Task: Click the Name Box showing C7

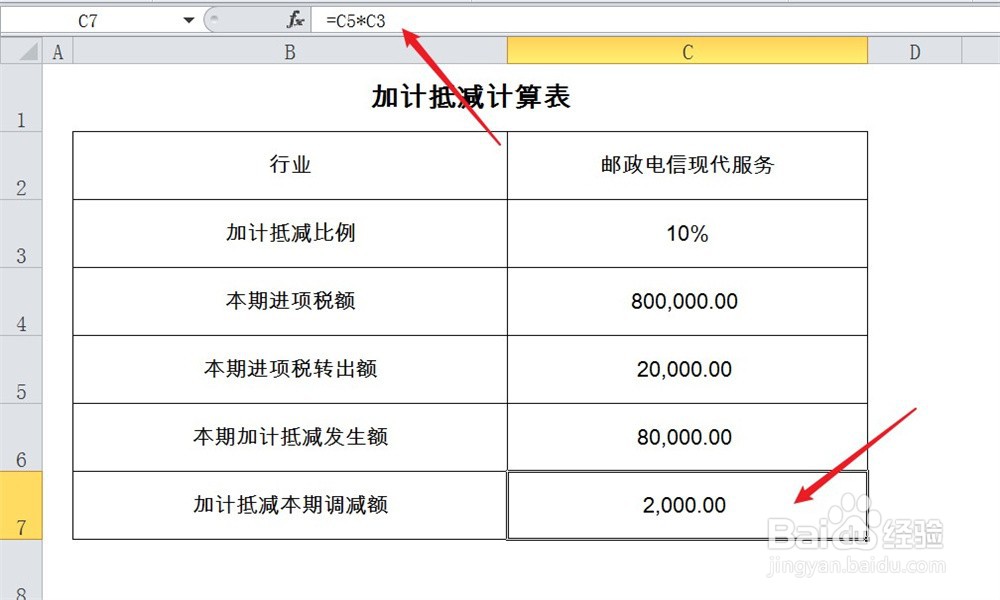Action: 90,18
